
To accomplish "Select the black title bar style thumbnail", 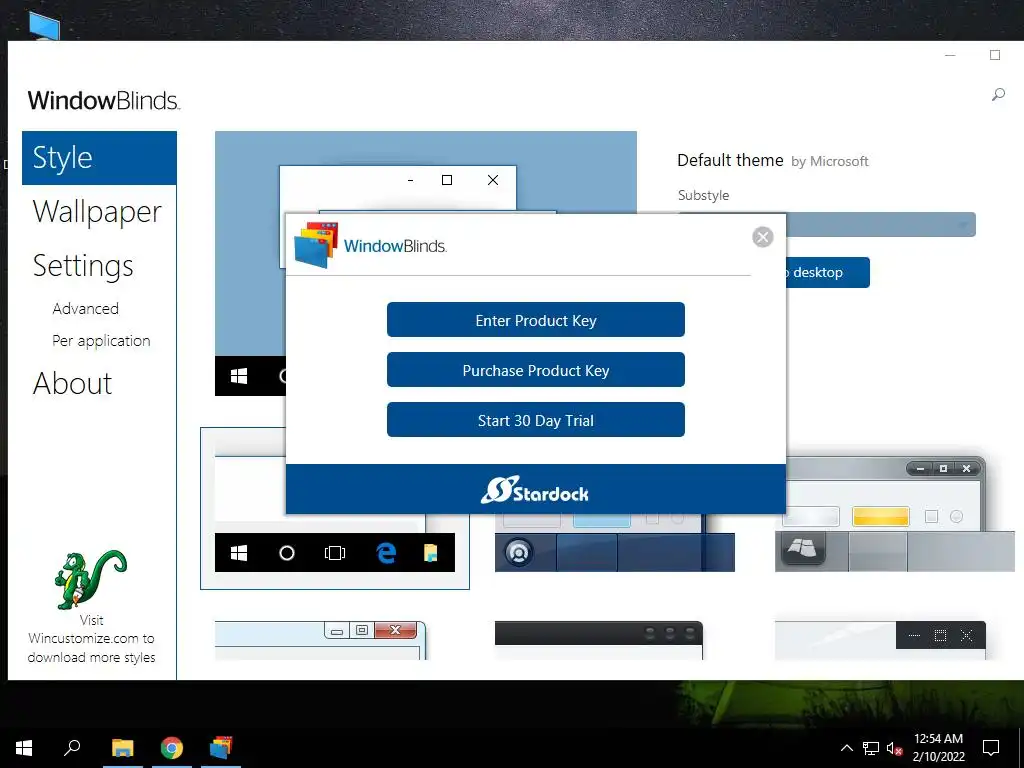I will pos(599,640).
